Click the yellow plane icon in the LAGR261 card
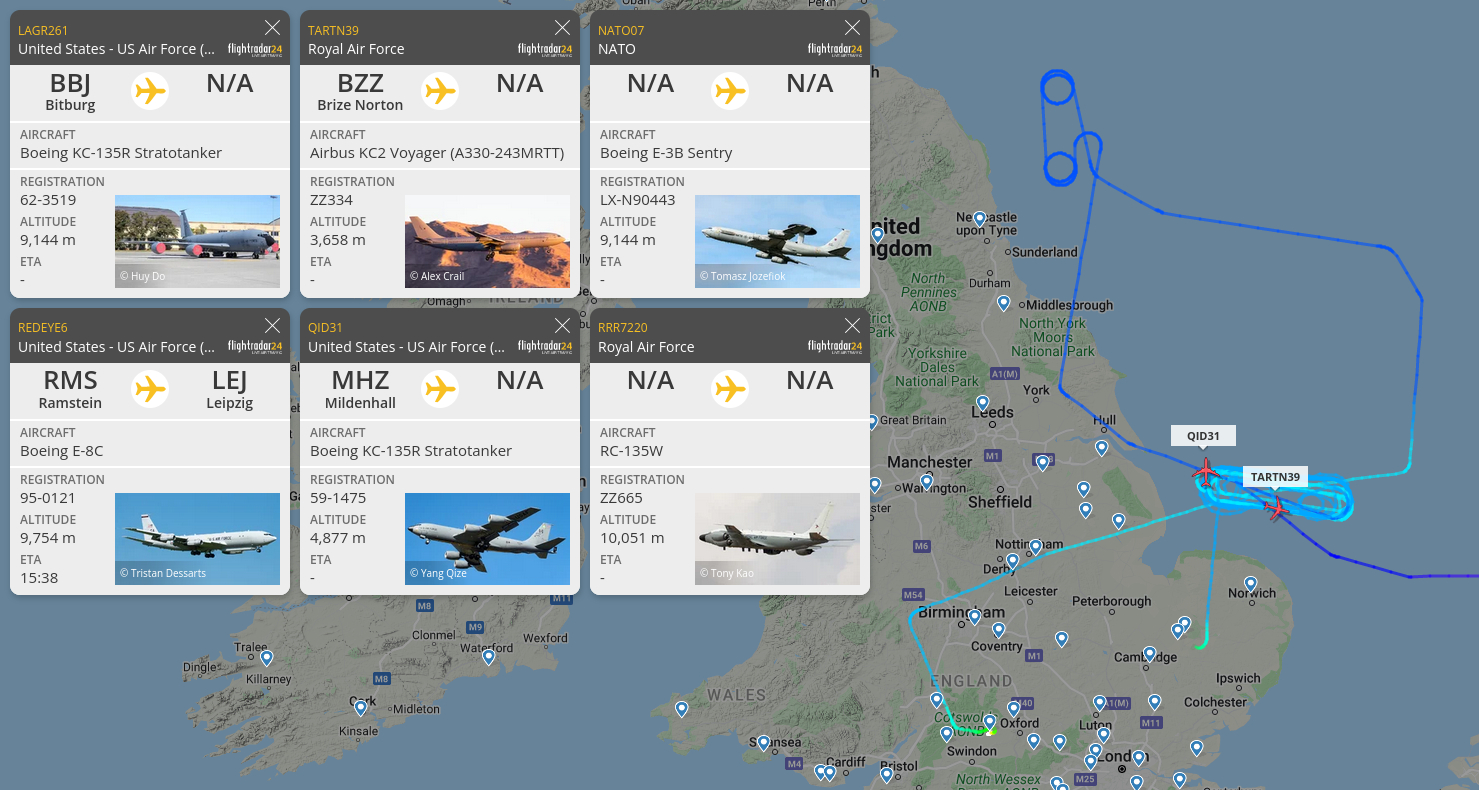Viewport: 1479px width, 790px height. point(150,91)
